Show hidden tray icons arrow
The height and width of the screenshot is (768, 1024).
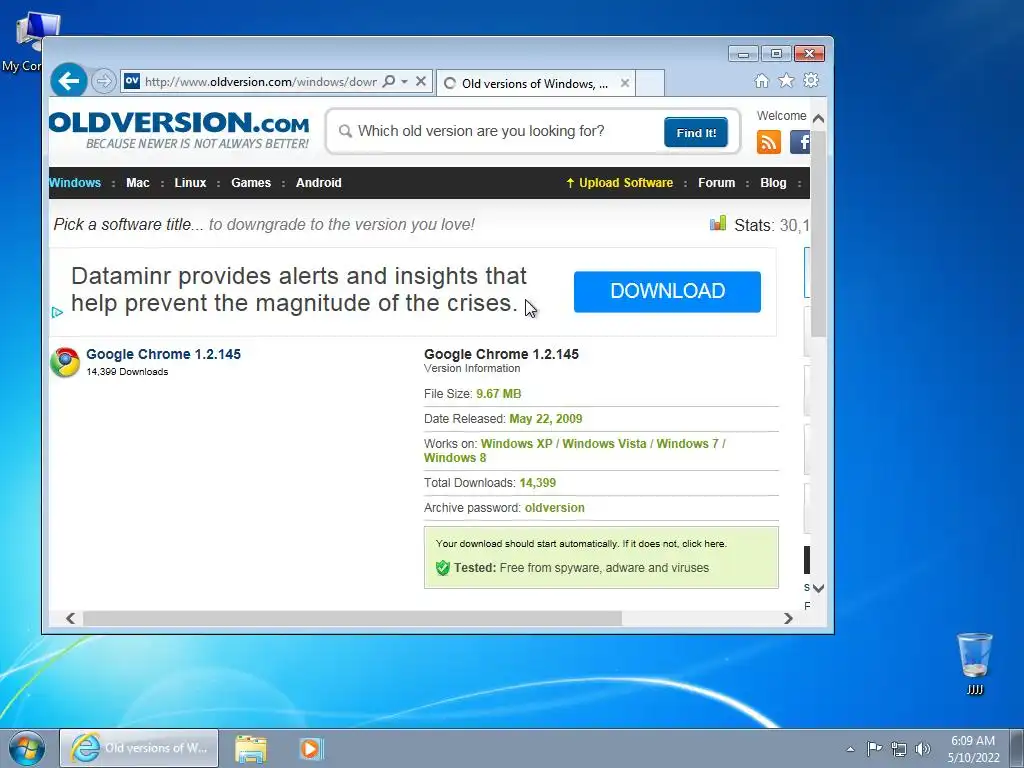850,749
